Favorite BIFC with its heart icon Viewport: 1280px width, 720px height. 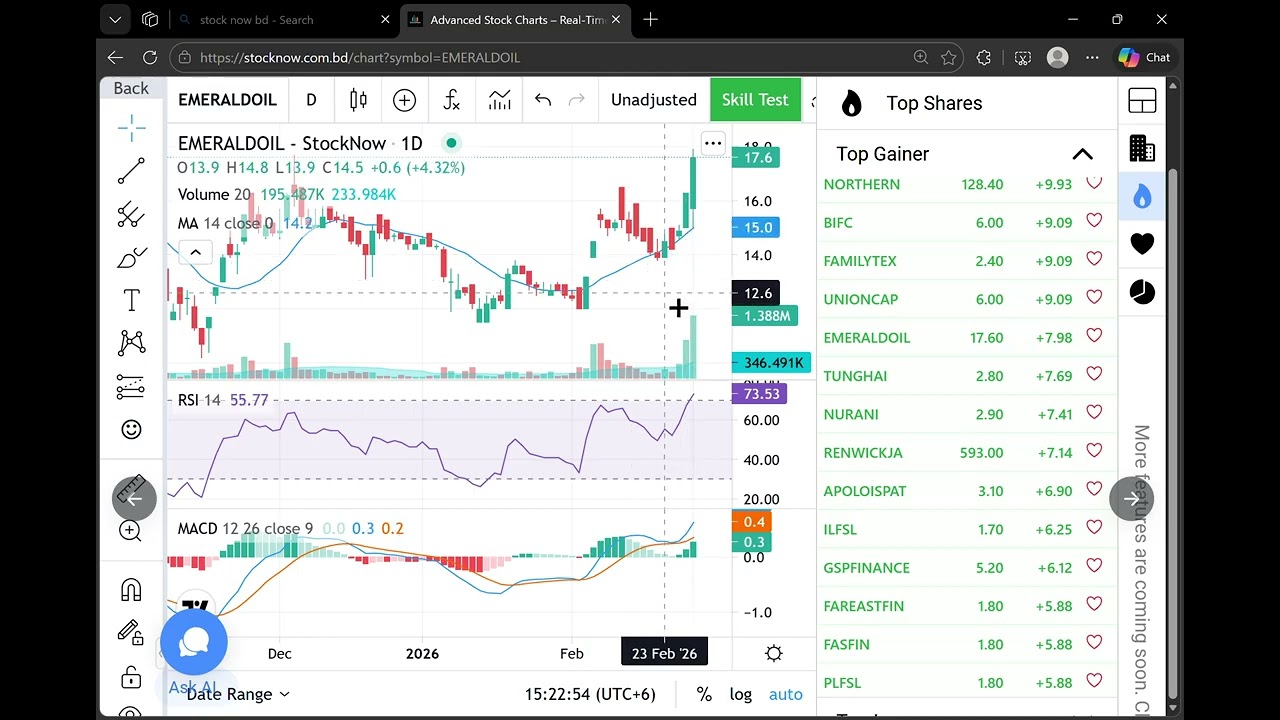point(1094,221)
